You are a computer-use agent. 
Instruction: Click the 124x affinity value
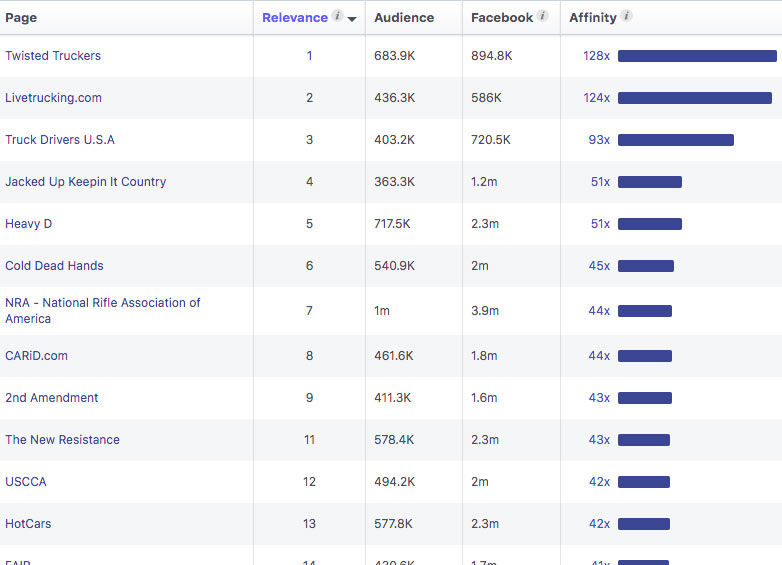[596, 98]
